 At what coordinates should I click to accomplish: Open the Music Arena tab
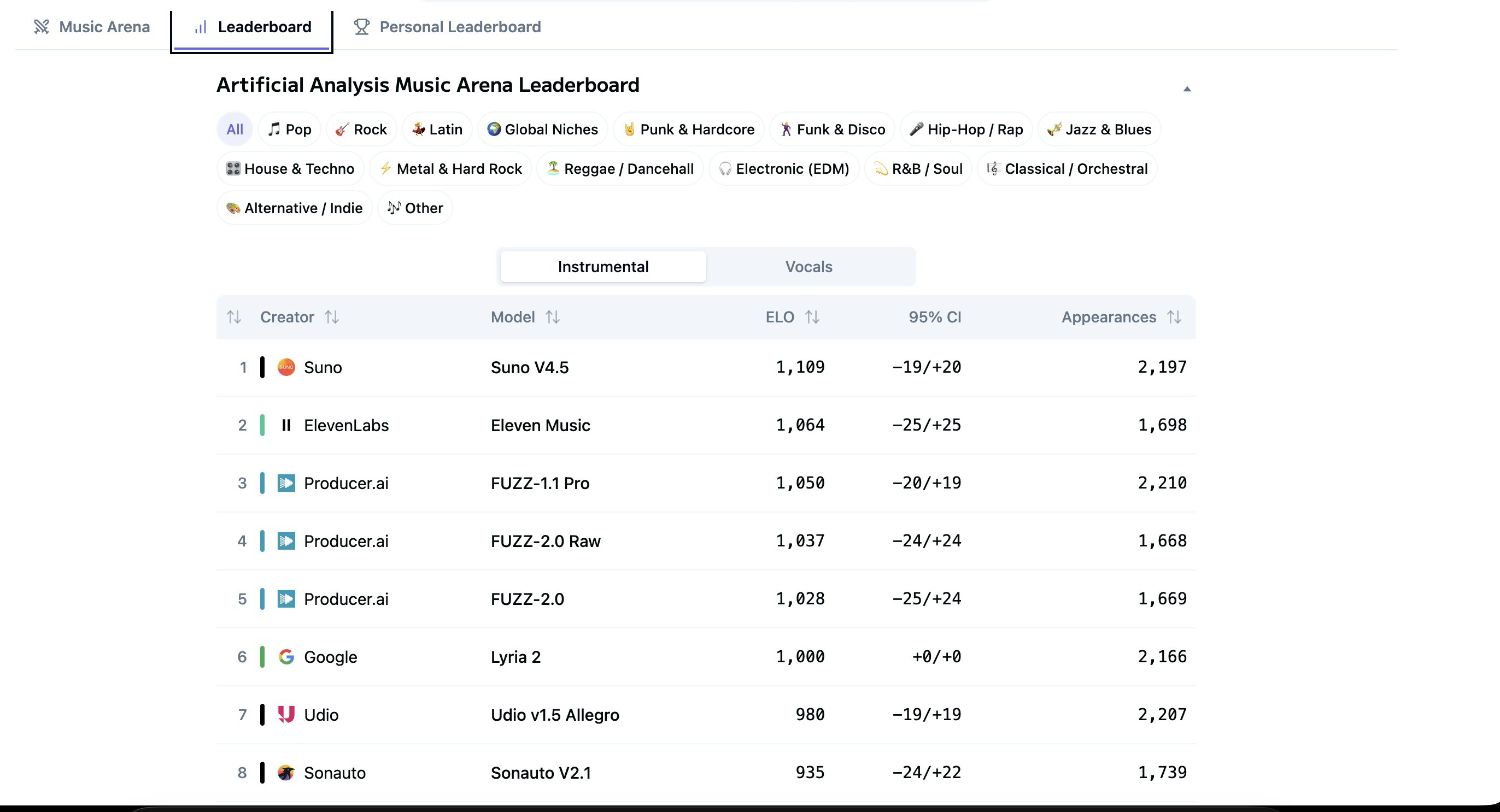pyautogui.click(x=92, y=27)
